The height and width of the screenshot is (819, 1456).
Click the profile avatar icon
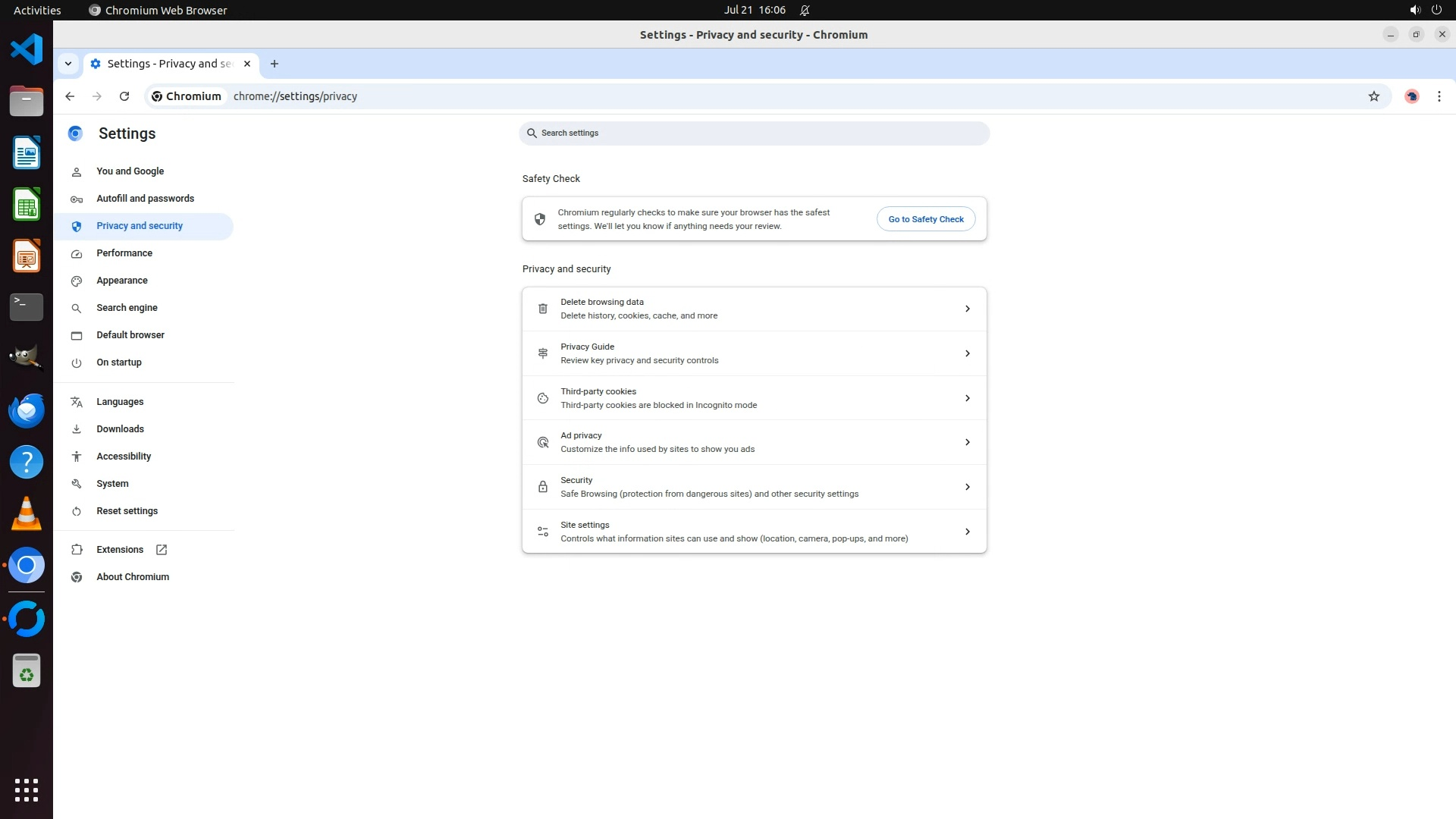[x=1411, y=96]
